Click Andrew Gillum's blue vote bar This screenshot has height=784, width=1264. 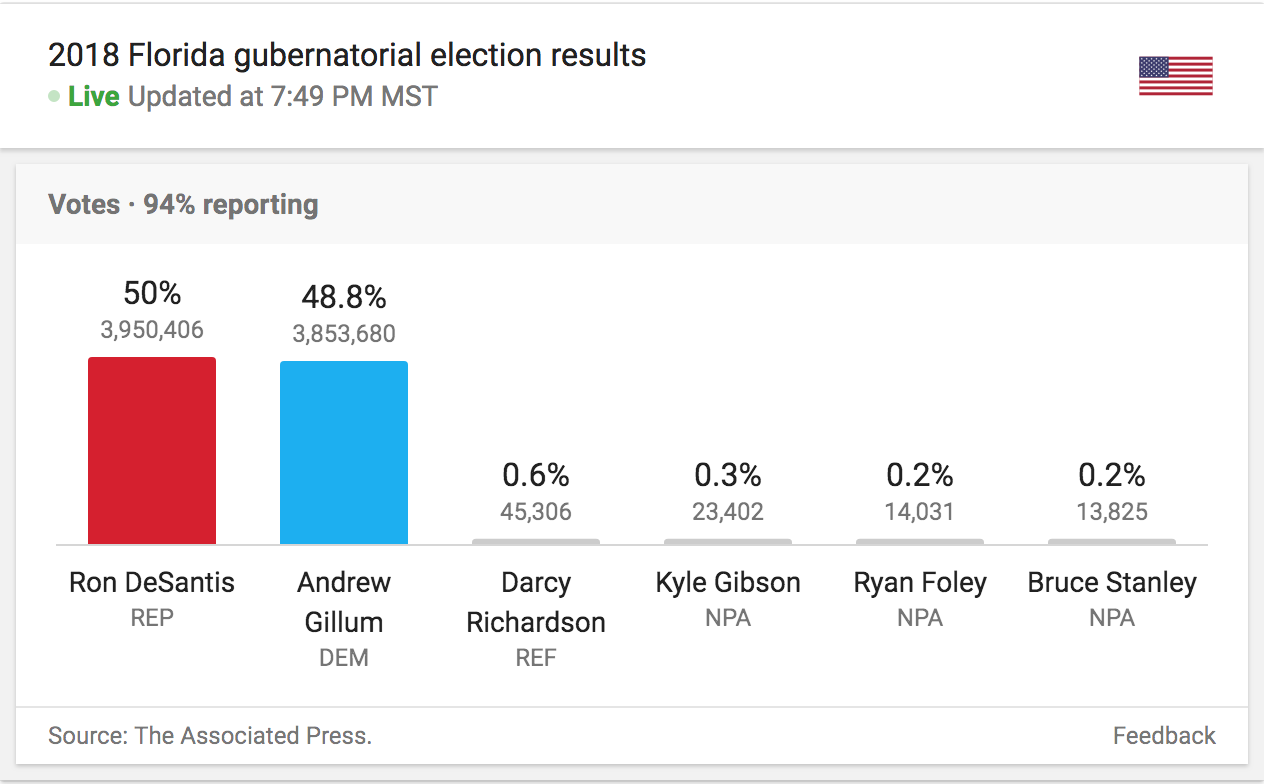pos(344,452)
